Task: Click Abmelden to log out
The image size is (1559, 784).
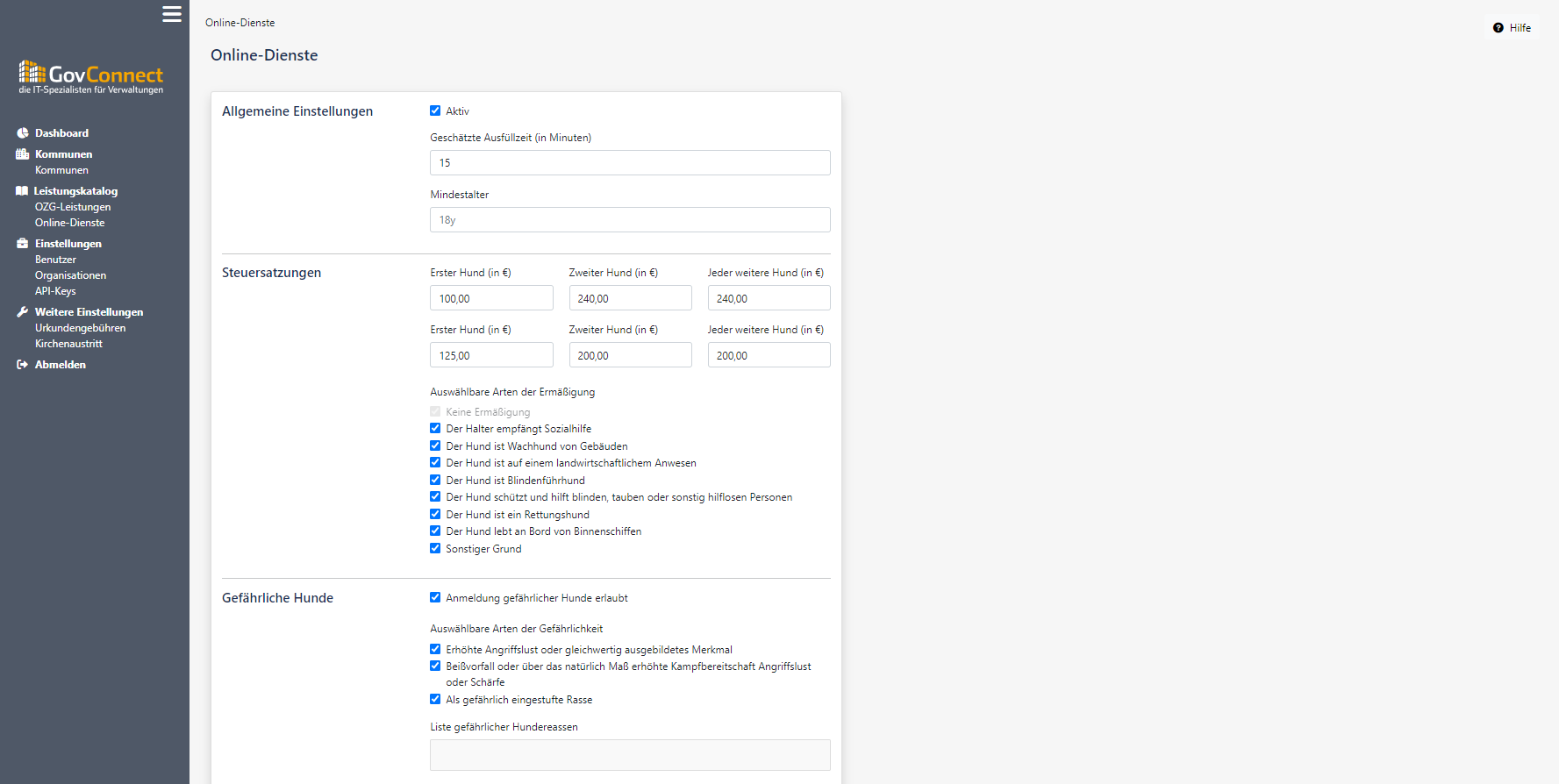Action: [61, 365]
